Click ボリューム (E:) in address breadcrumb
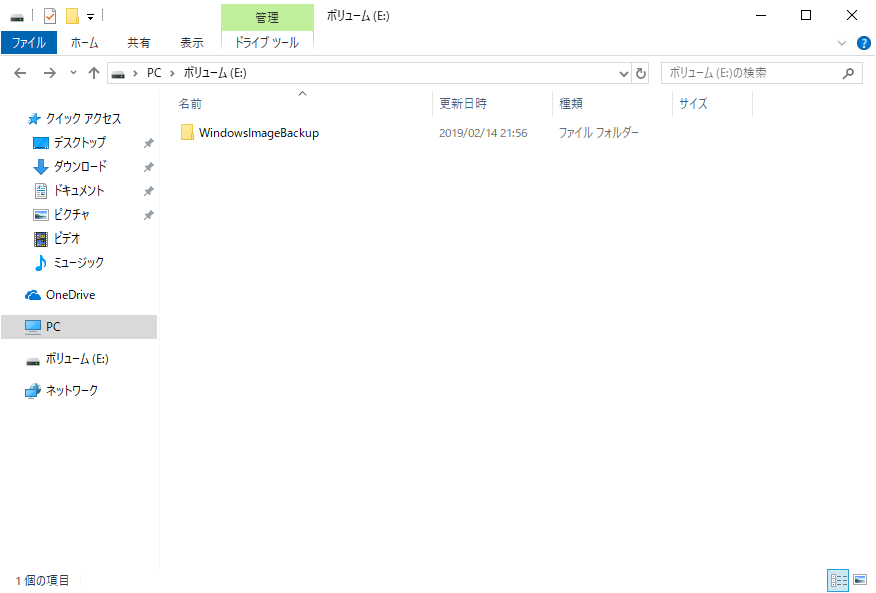The height and width of the screenshot is (593, 876). 215,73
